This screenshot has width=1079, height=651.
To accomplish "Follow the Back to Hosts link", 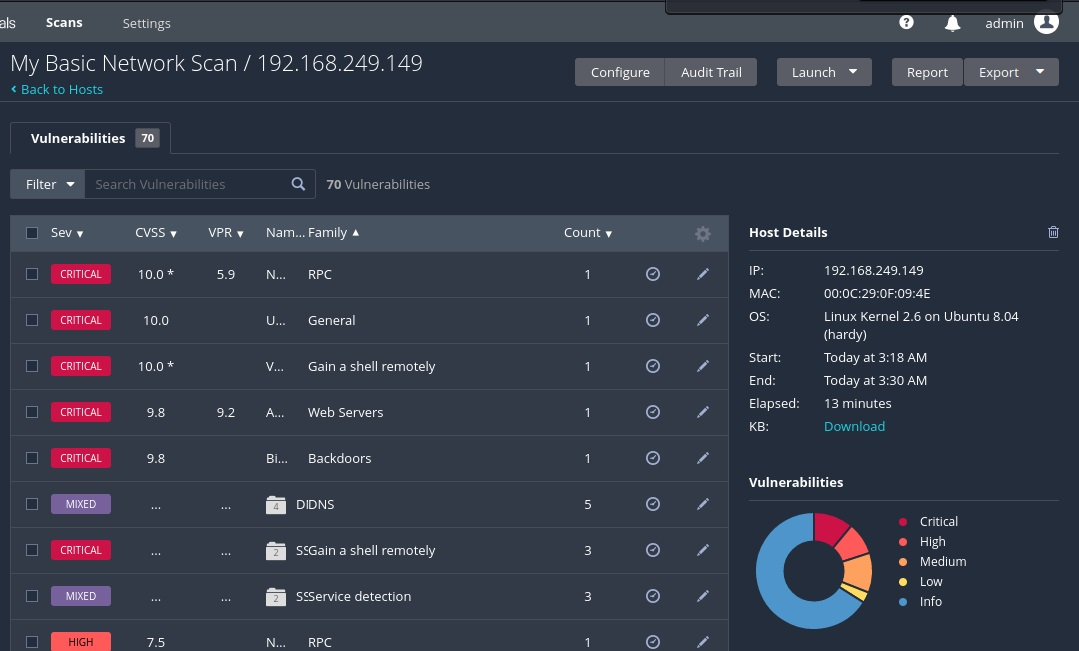I will point(57,89).
